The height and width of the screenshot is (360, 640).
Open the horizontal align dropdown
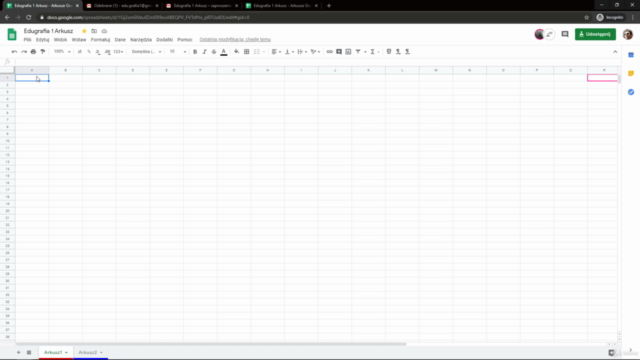pos(276,52)
